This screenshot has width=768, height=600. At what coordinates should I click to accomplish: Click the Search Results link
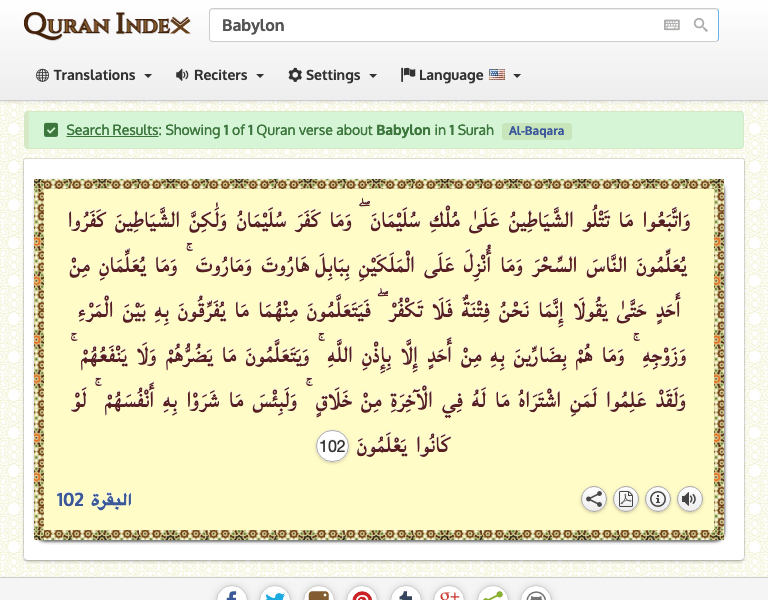[x=112, y=130]
